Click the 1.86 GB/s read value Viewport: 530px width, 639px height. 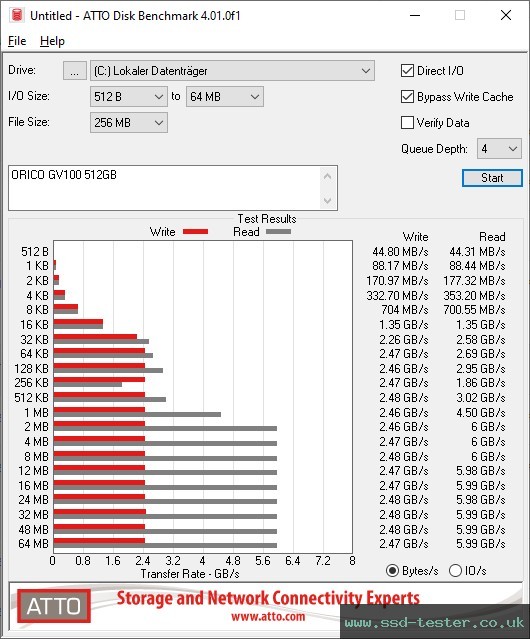tap(481, 383)
